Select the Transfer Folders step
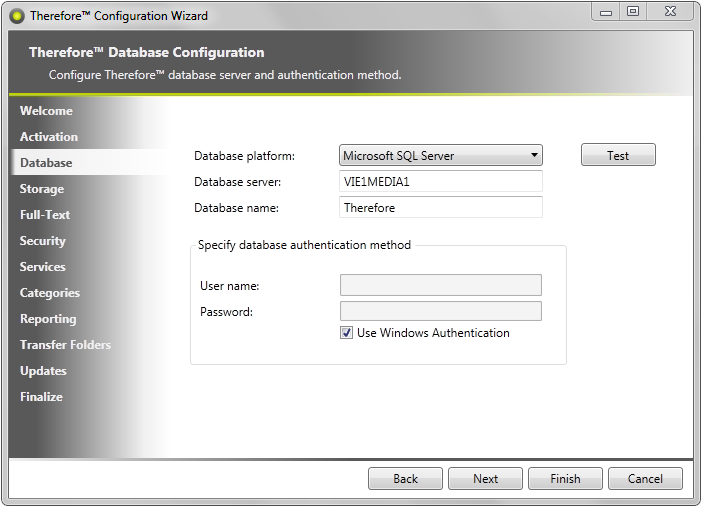The height and width of the screenshot is (507, 702). click(x=65, y=344)
